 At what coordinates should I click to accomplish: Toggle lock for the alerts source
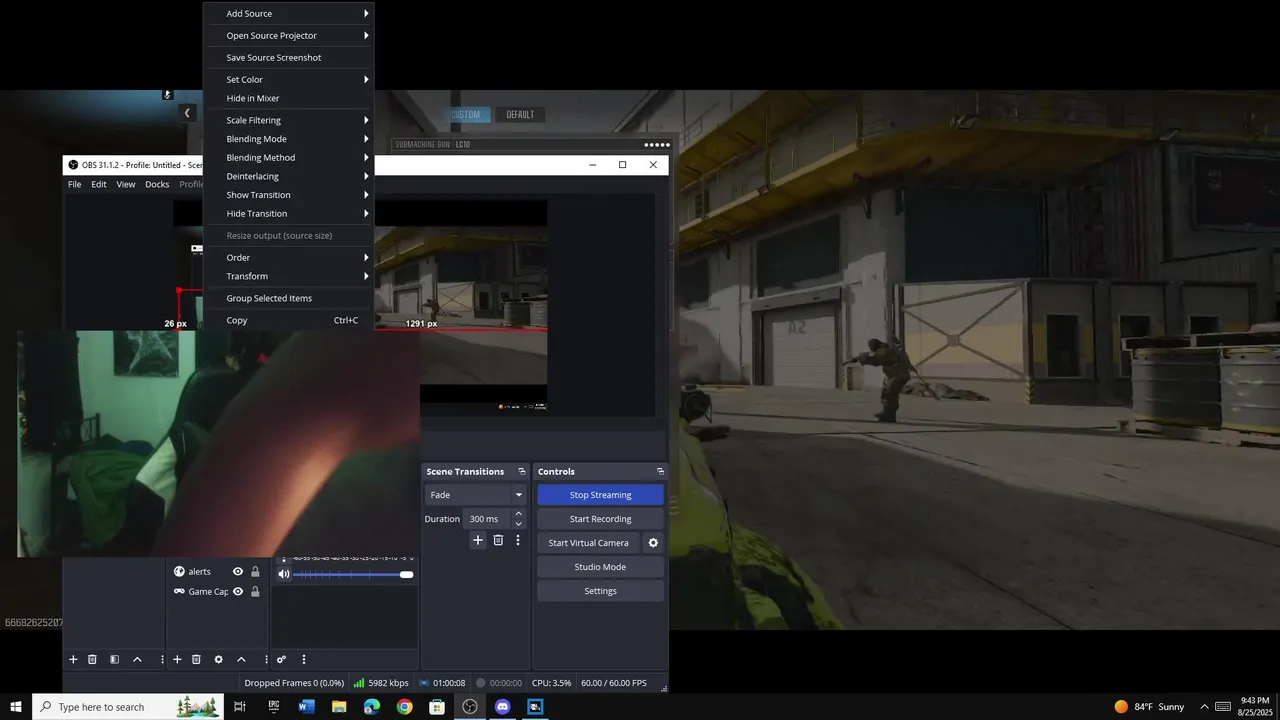coord(255,571)
